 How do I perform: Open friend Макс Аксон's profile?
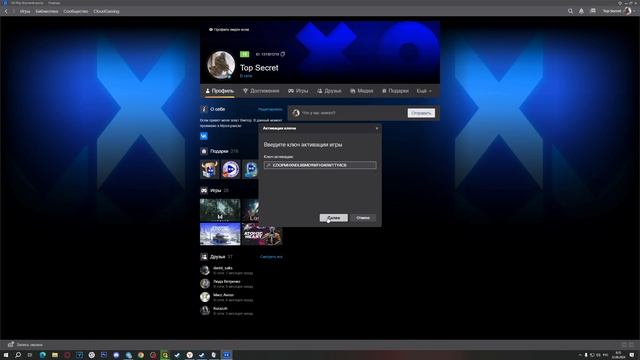pos(223,295)
